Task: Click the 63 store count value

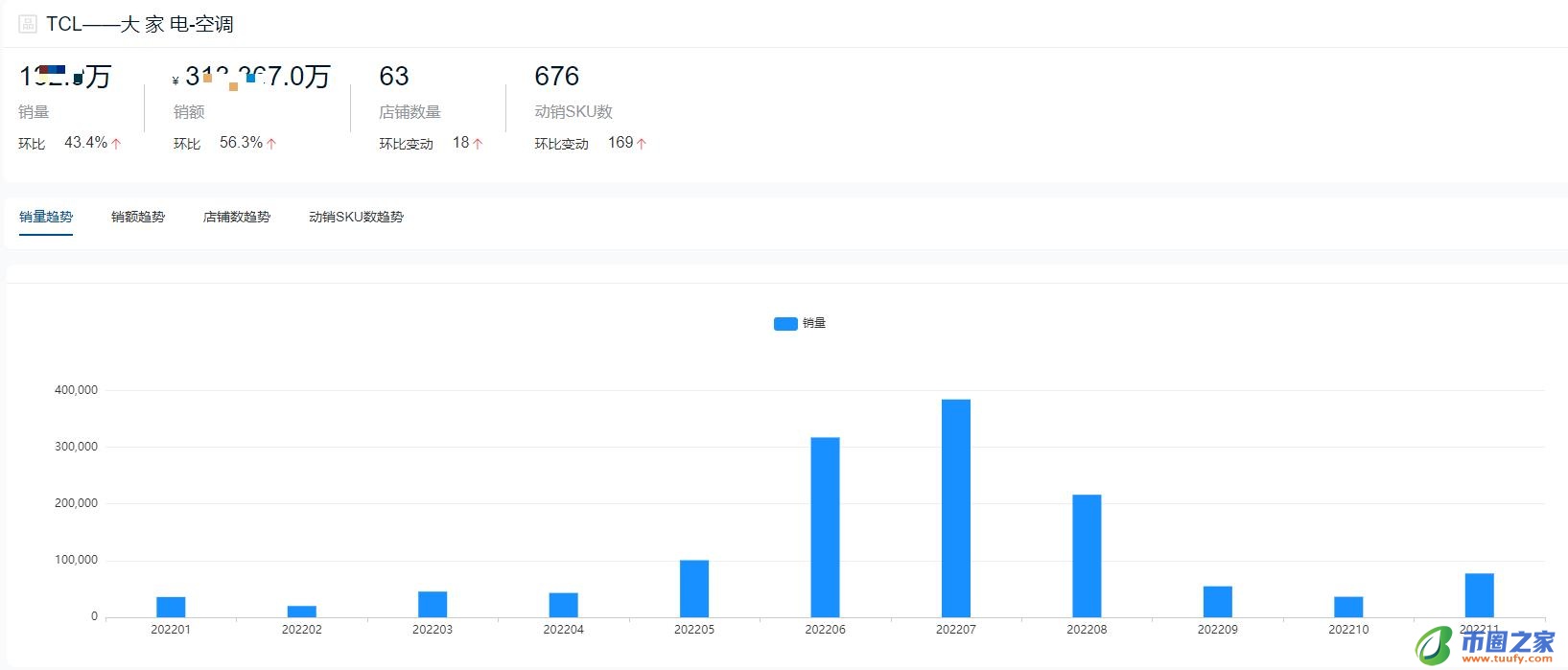Action: tap(394, 77)
